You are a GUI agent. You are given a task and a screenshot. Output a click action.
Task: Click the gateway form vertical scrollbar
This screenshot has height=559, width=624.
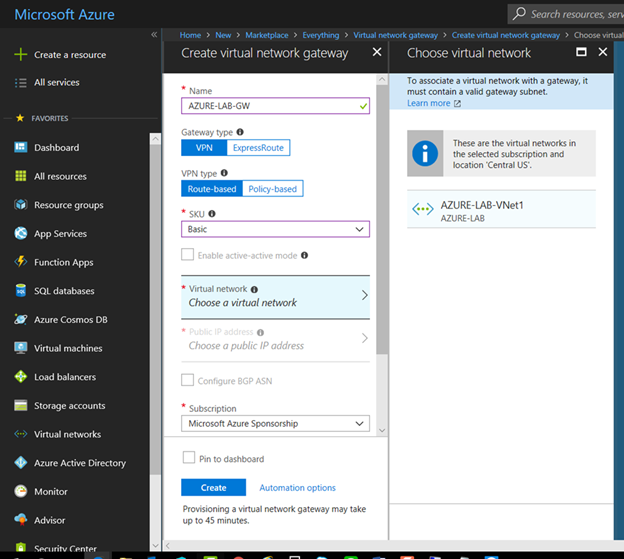coord(382,219)
